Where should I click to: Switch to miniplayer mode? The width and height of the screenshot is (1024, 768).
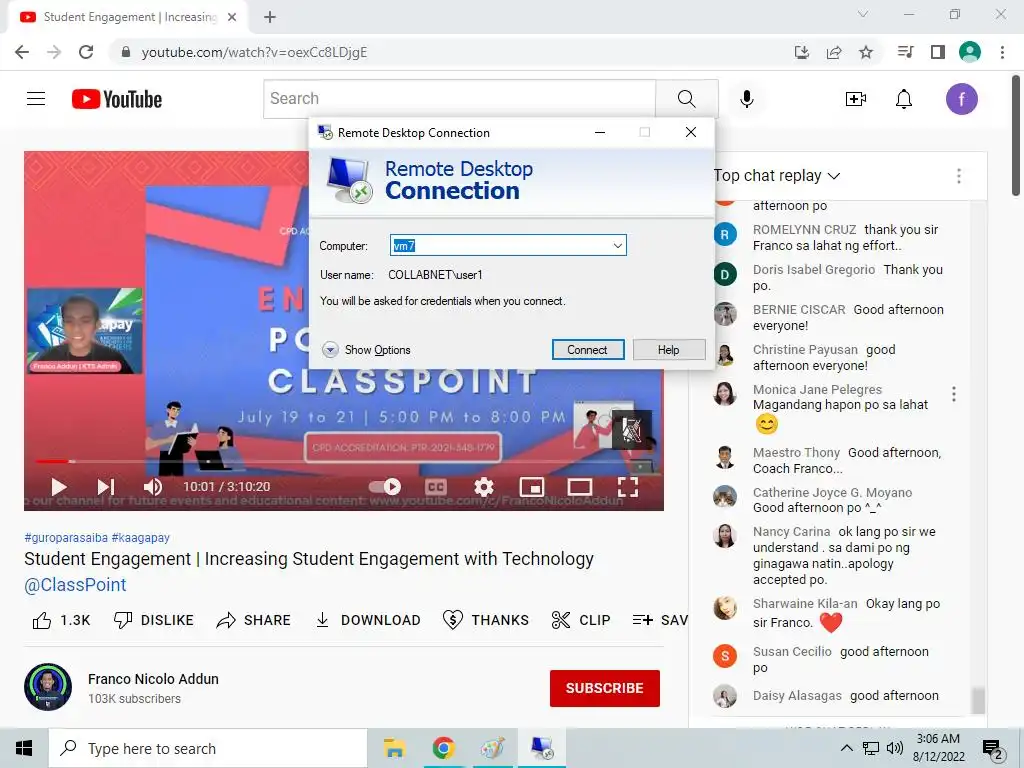click(532, 487)
